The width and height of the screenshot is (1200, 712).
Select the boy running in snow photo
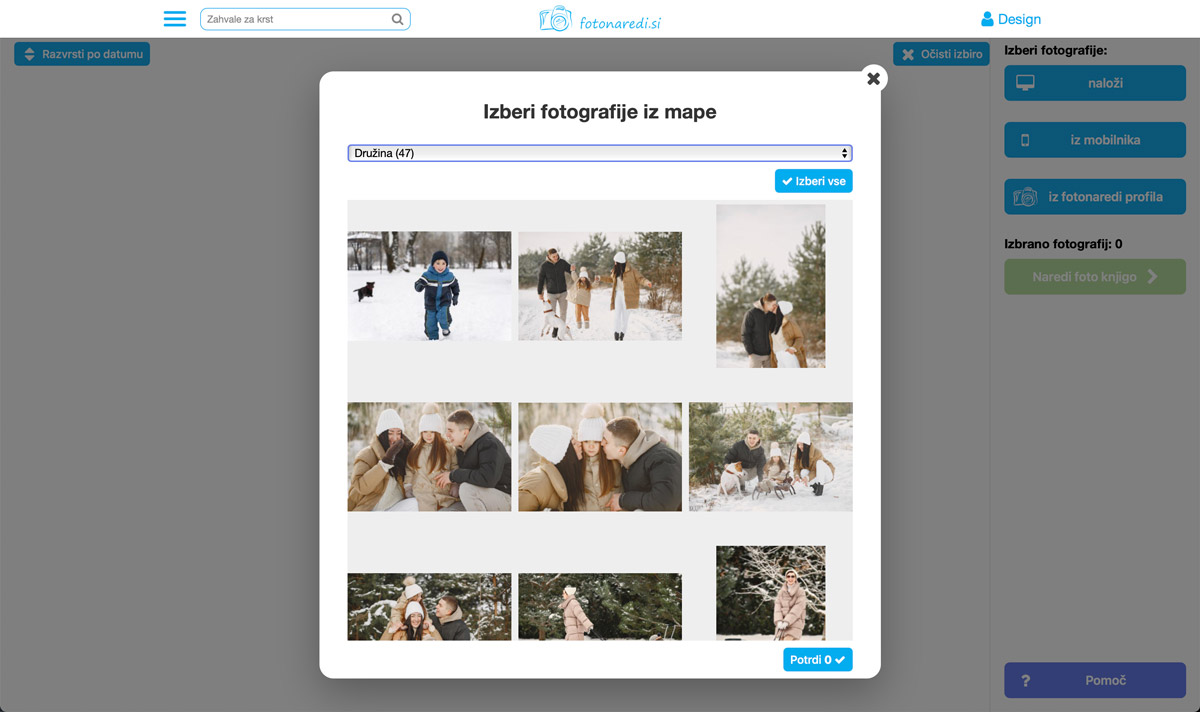(429, 286)
